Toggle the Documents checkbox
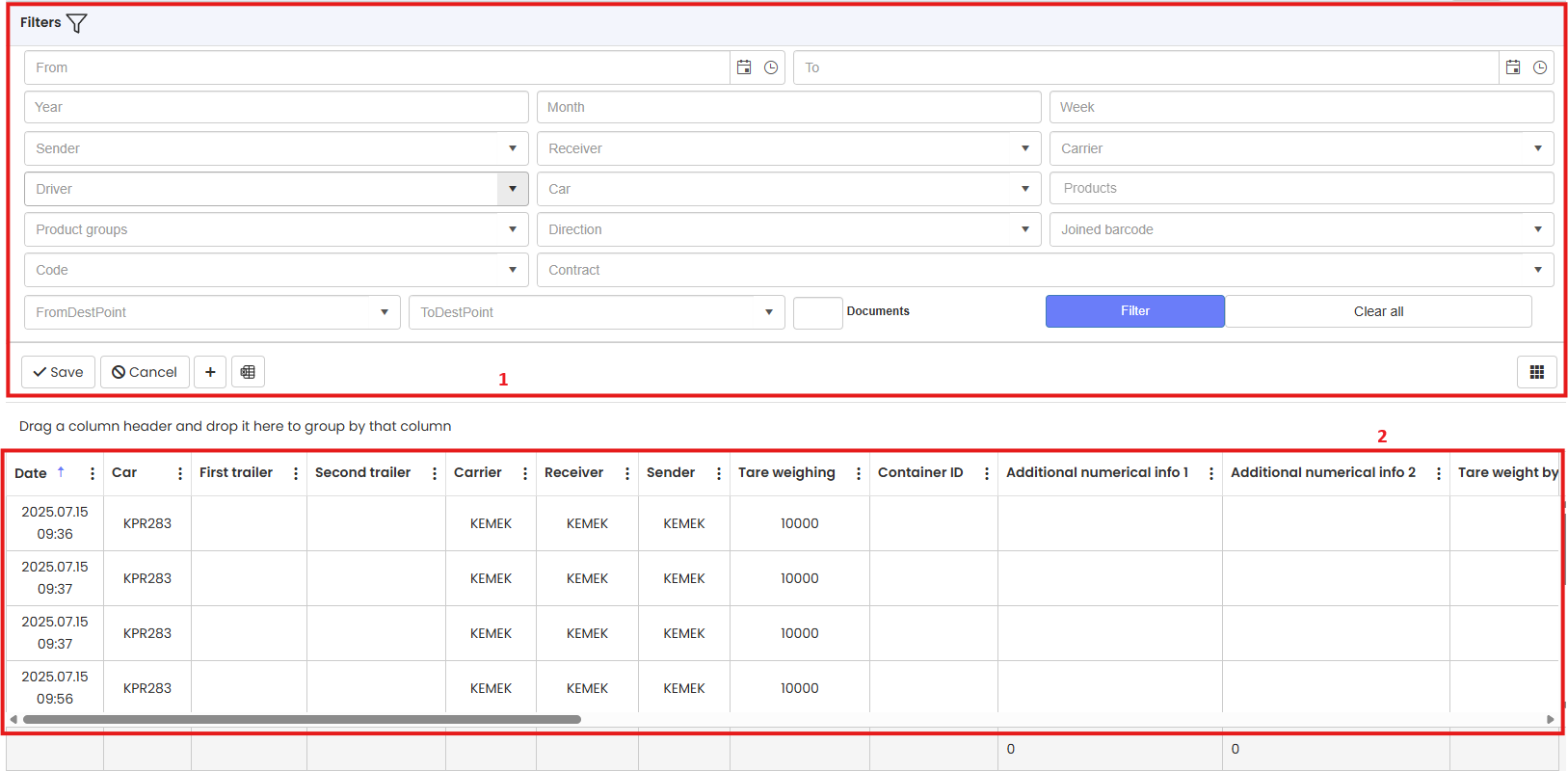 tap(817, 312)
